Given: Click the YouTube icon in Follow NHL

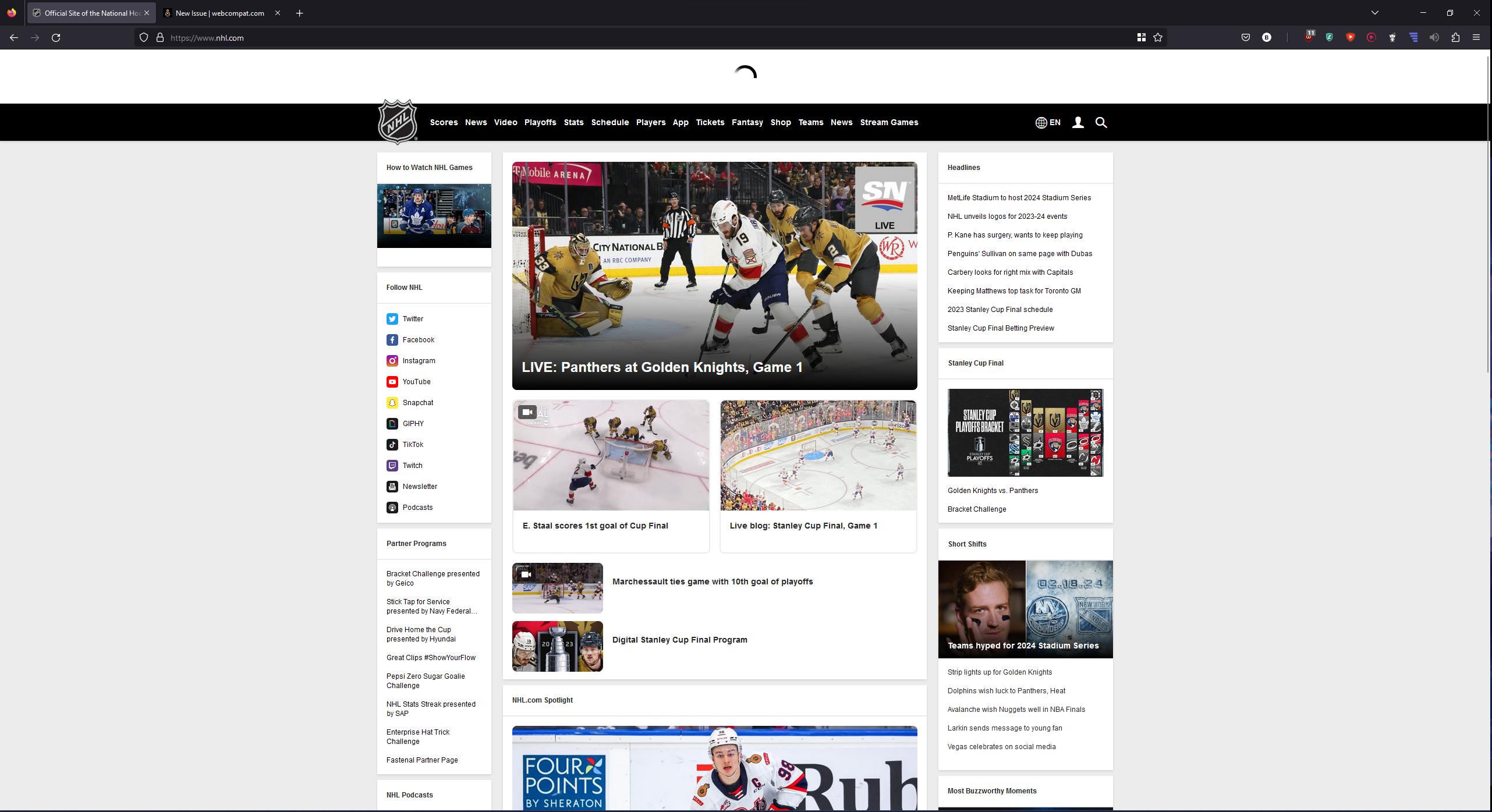Looking at the screenshot, I should click(x=392, y=381).
